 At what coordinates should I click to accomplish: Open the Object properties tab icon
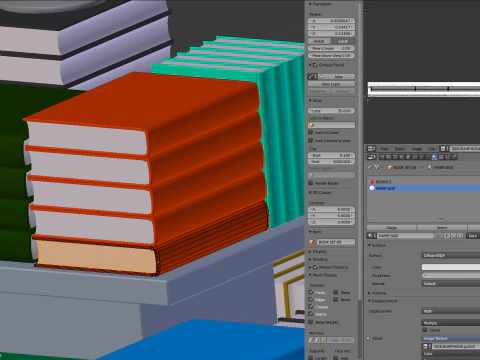[x=408, y=157]
